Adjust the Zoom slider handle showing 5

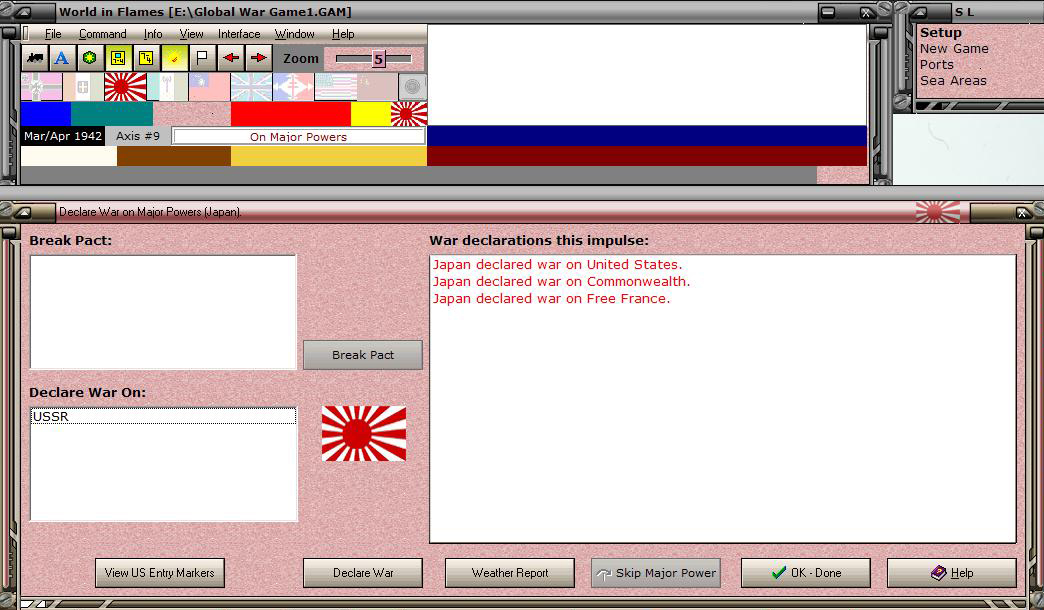(378, 59)
